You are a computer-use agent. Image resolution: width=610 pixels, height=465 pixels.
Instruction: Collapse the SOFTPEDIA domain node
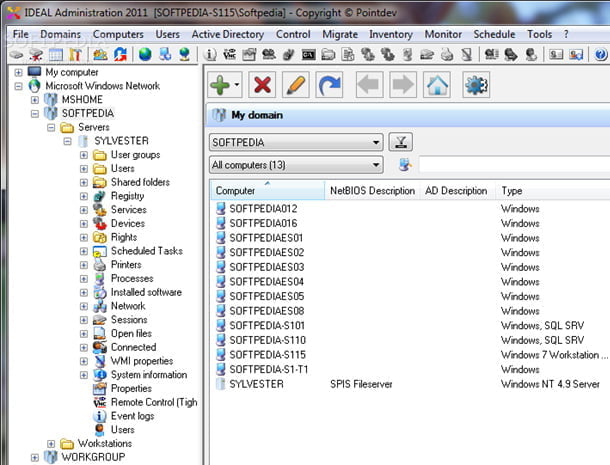(35, 114)
